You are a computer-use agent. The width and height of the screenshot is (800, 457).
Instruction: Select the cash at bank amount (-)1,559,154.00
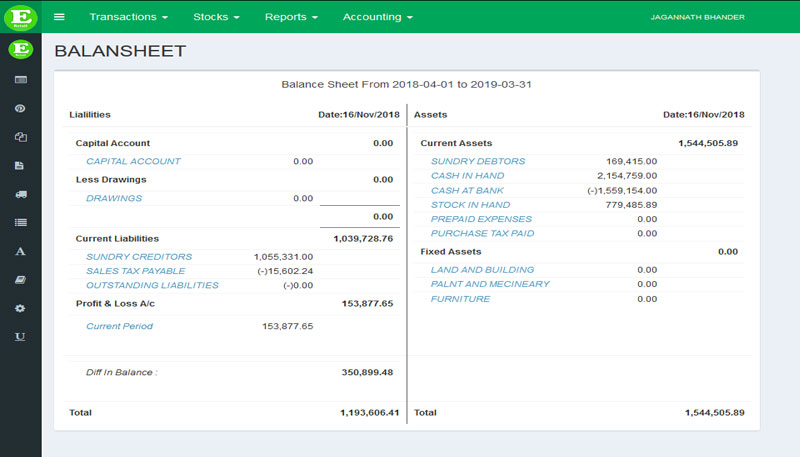622,190
